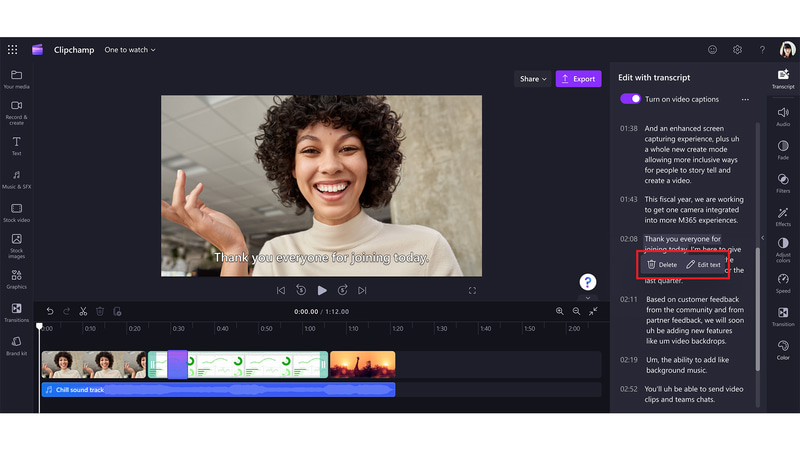The image size is (800, 450).
Task: Open the feedback smiley icon
Action: 712,49
